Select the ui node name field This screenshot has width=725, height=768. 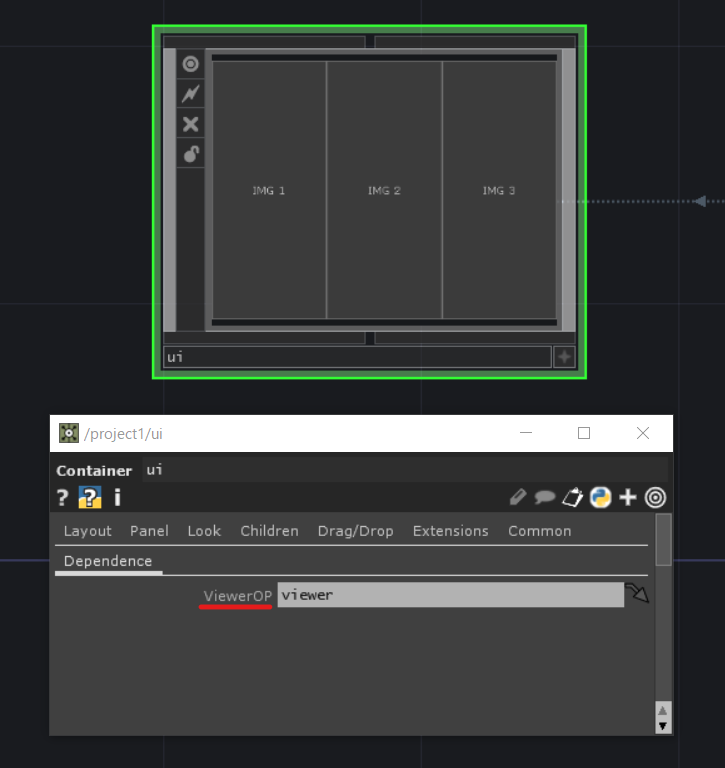tap(357, 357)
